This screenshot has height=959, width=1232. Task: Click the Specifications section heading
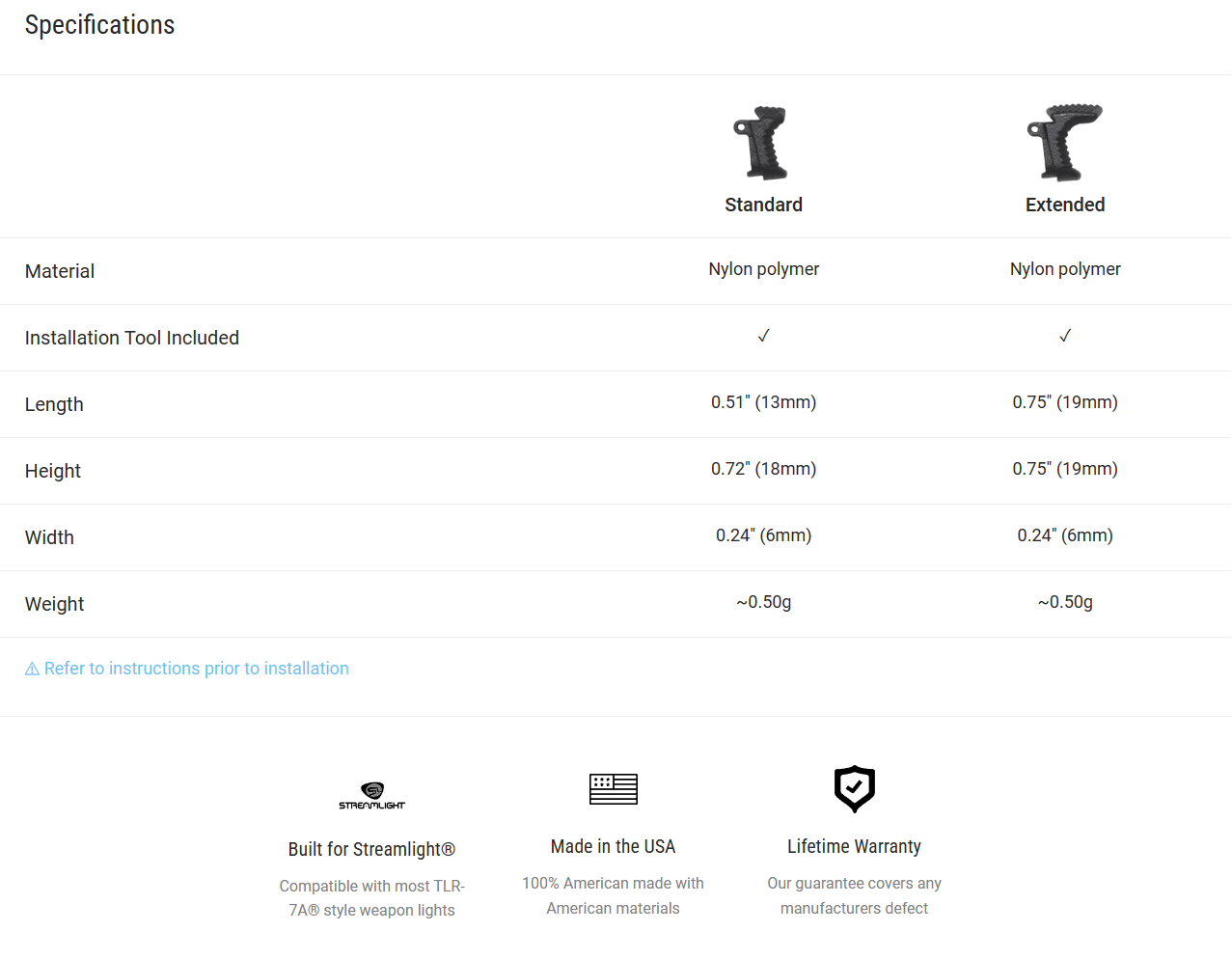click(99, 25)
